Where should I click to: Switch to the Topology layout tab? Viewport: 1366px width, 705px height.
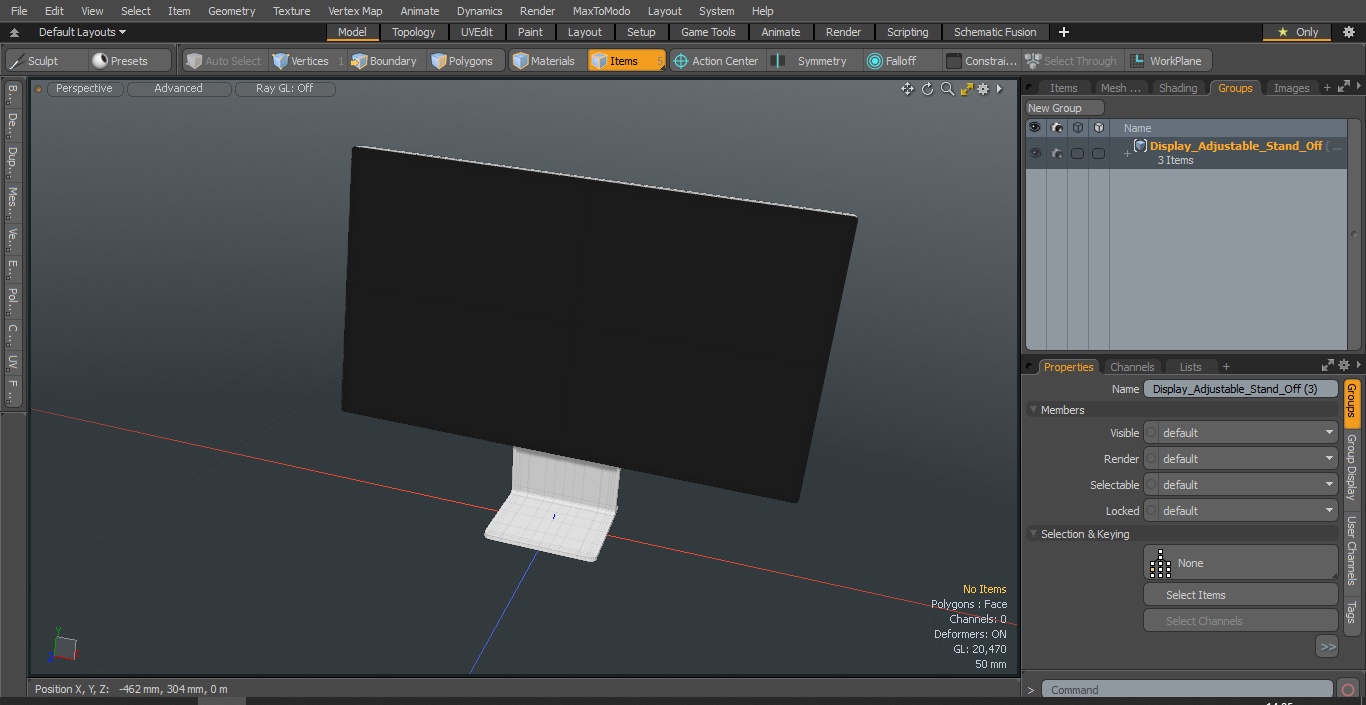click(413, 32)
